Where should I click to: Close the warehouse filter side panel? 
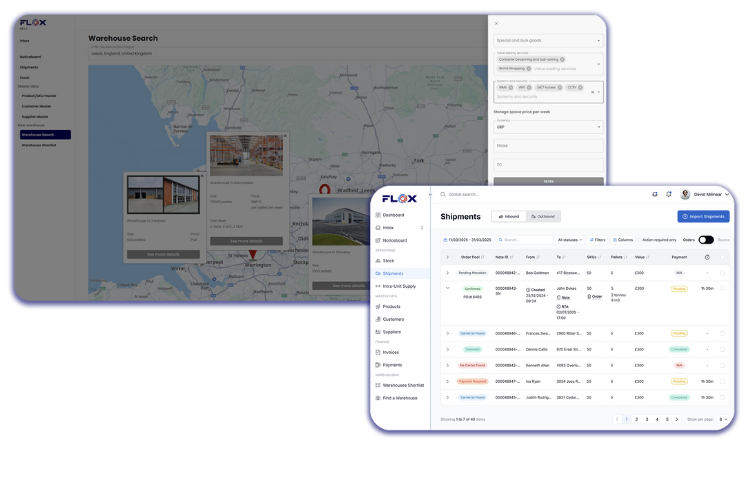[x=496, y=23]
